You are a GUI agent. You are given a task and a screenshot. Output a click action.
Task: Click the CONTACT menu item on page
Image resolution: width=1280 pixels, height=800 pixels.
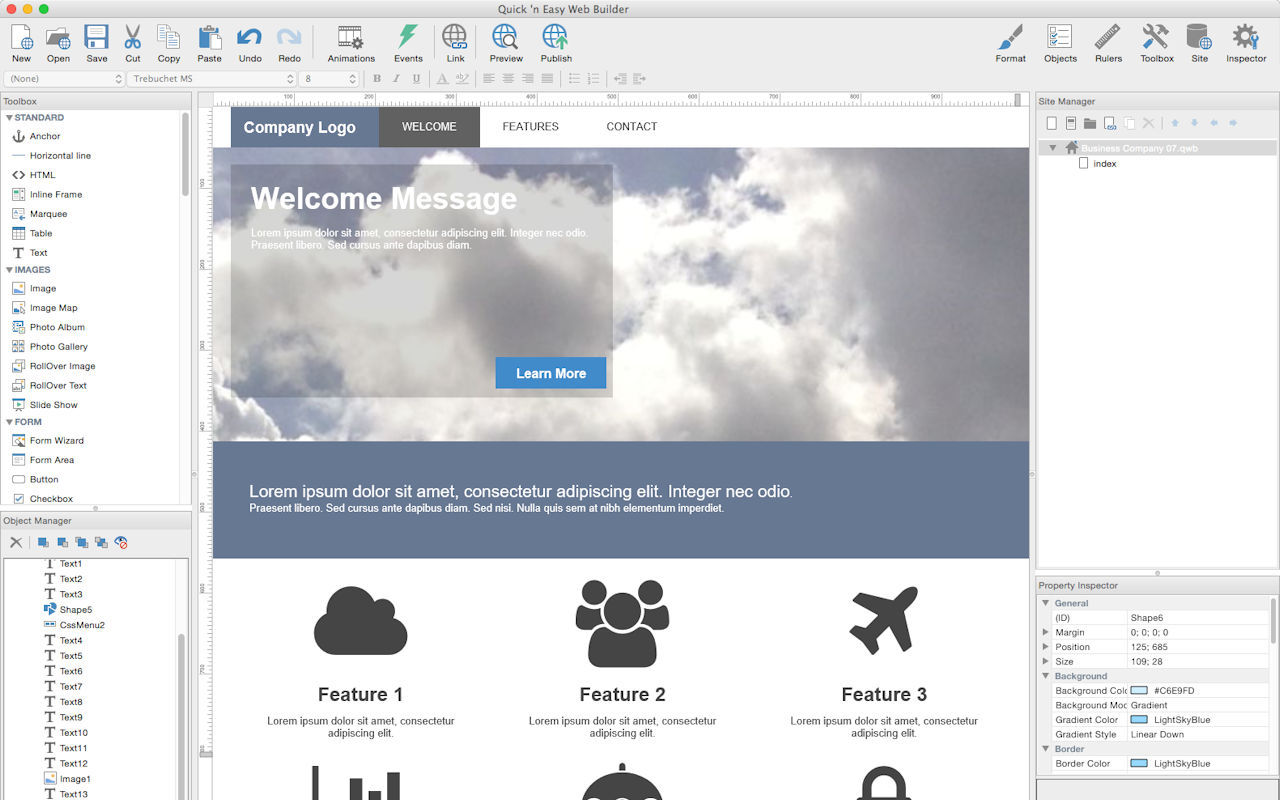631,127
